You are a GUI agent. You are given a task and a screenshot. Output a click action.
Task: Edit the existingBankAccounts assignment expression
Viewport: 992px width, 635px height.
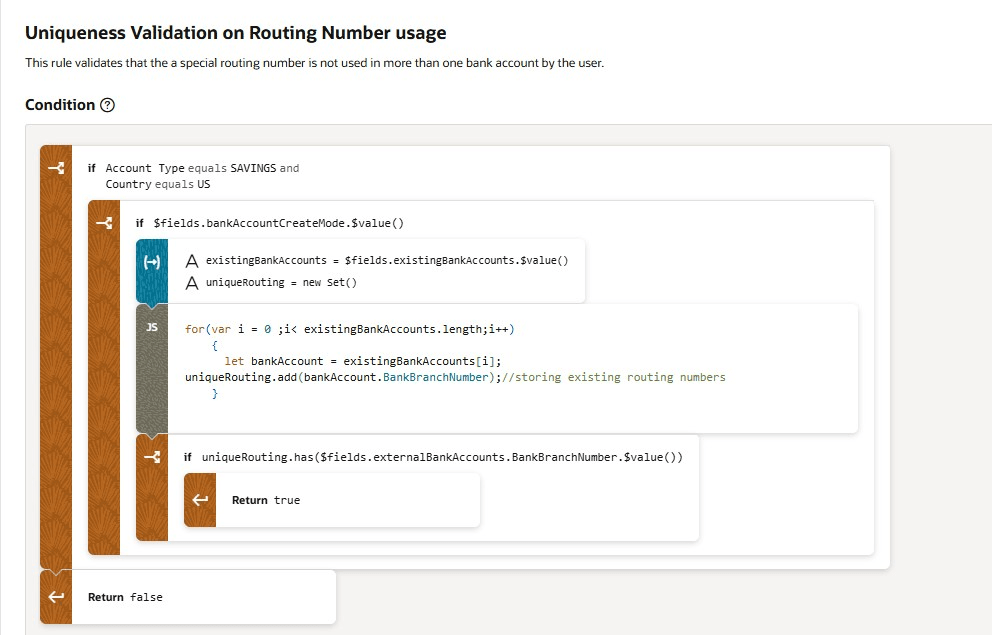point(387,261)
